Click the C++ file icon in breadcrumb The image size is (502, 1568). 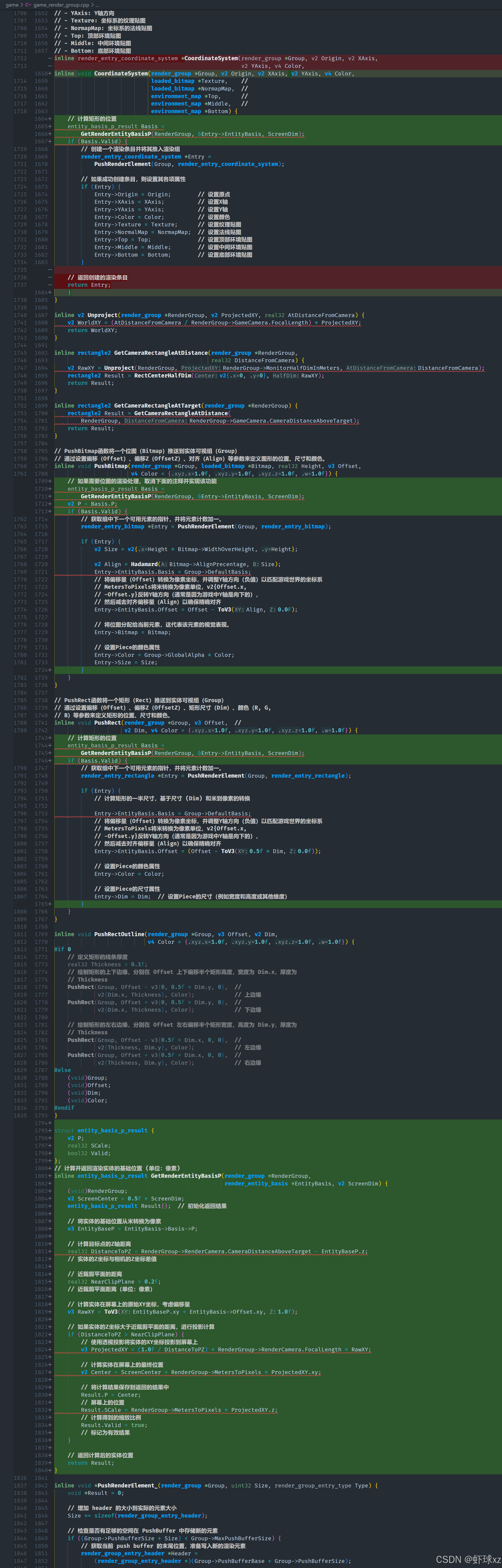(x=28, y=5)
